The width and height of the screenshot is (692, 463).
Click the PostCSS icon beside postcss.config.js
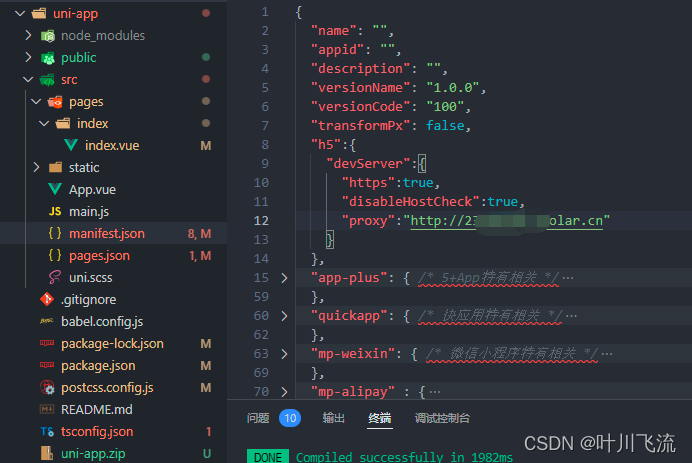coord(47,388)
